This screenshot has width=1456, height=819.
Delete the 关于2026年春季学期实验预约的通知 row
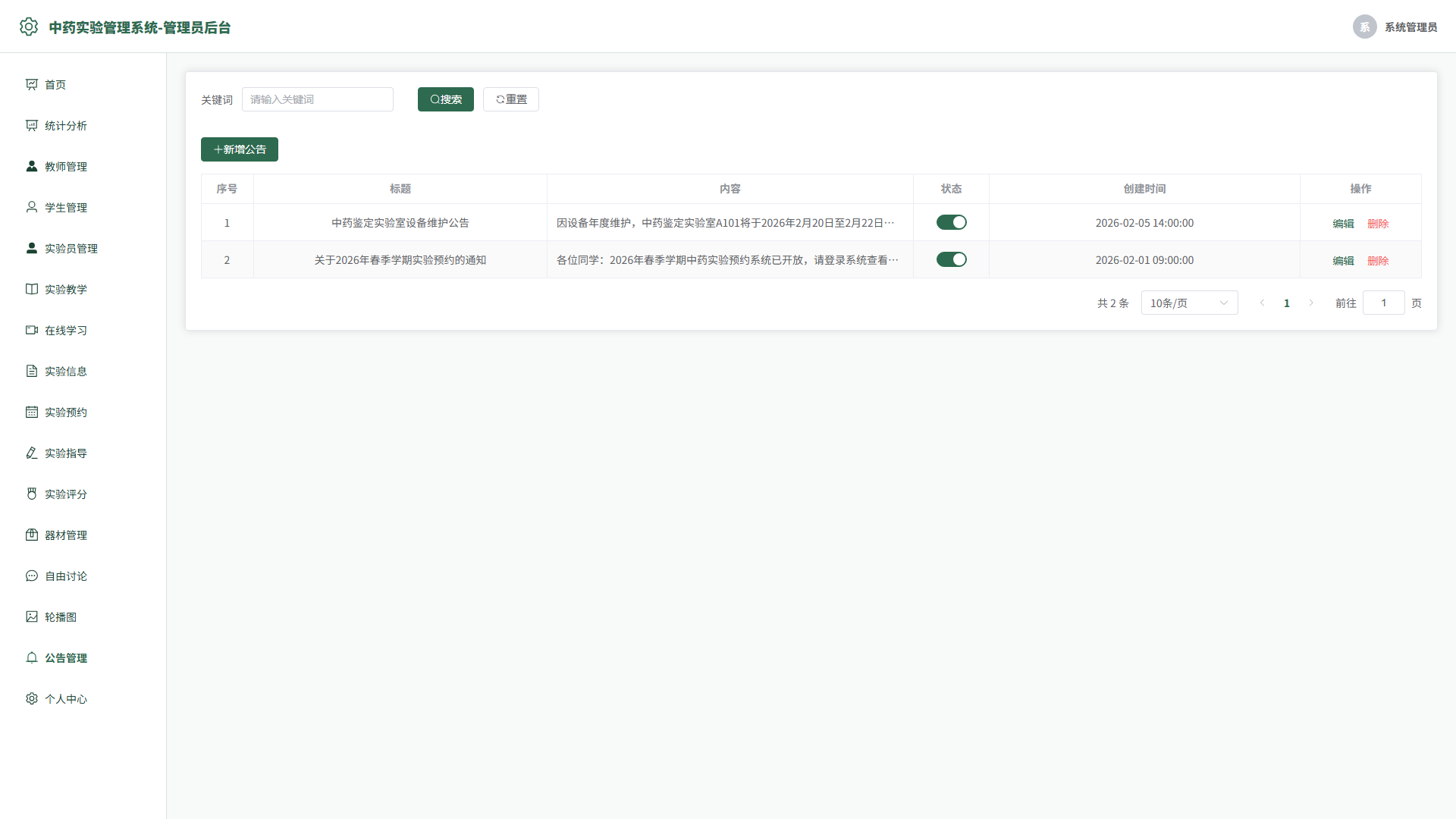pos(1378,261)
